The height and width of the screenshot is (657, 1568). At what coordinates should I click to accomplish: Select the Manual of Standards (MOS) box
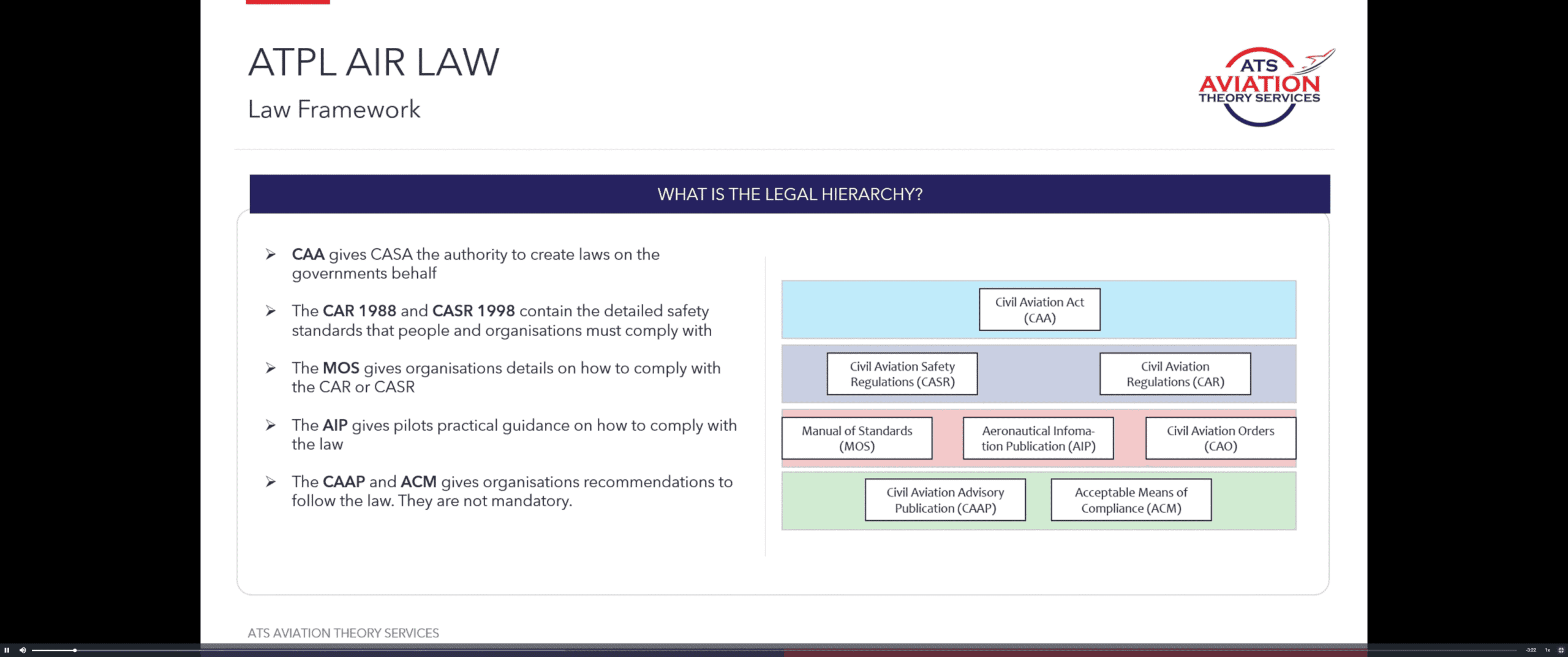point(856,438)
